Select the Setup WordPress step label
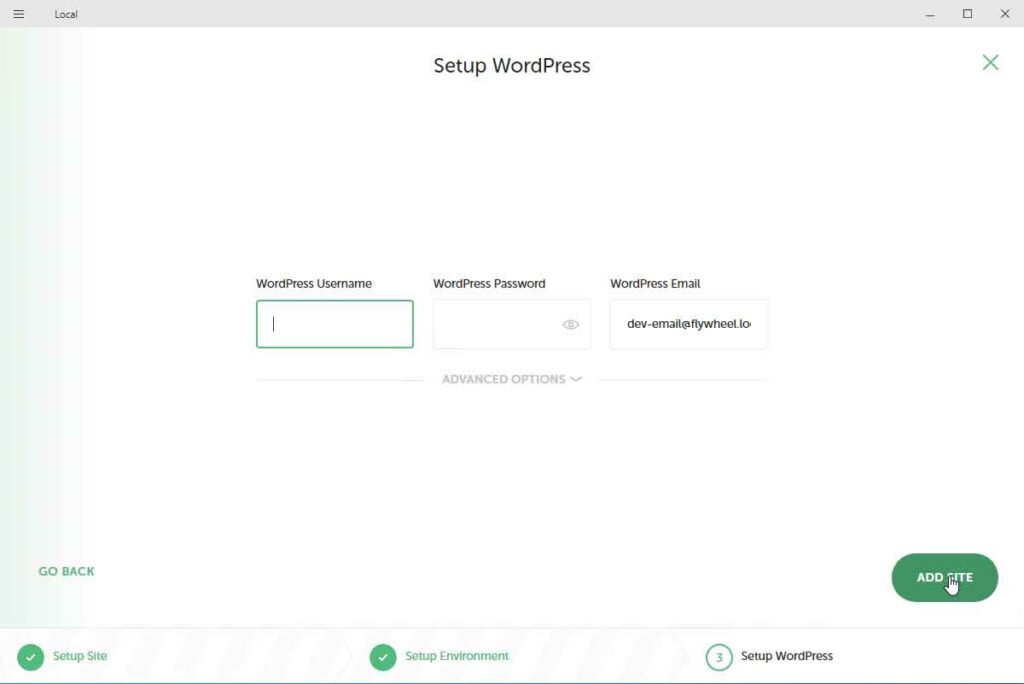This screenshot has width=1024, height=684. point(786,656)
